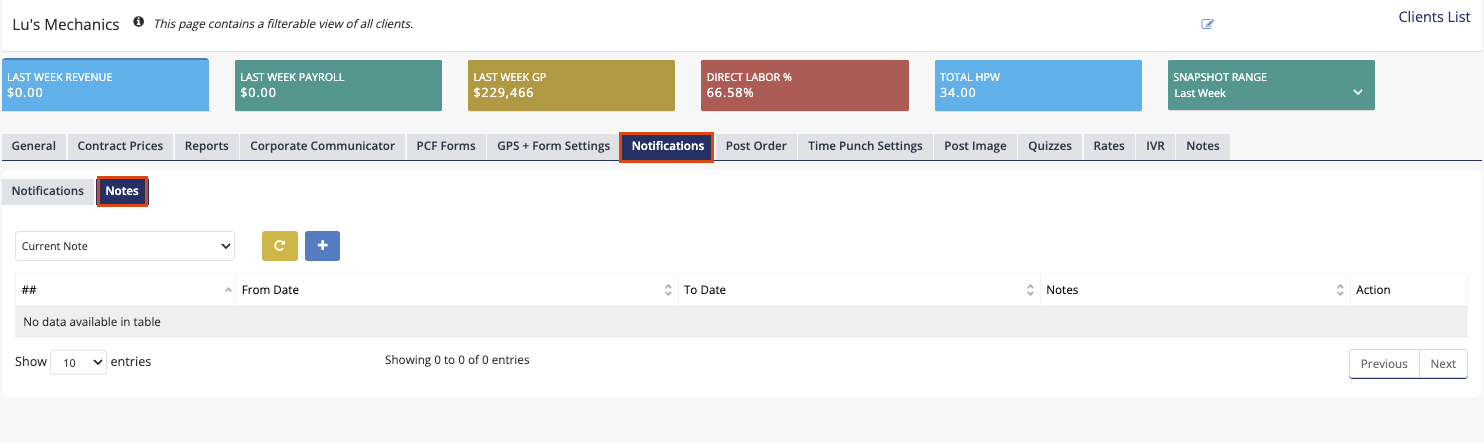Click the Previous pagination button
The height and width of the screenshot is (443, 1484).
(1384, 364)
